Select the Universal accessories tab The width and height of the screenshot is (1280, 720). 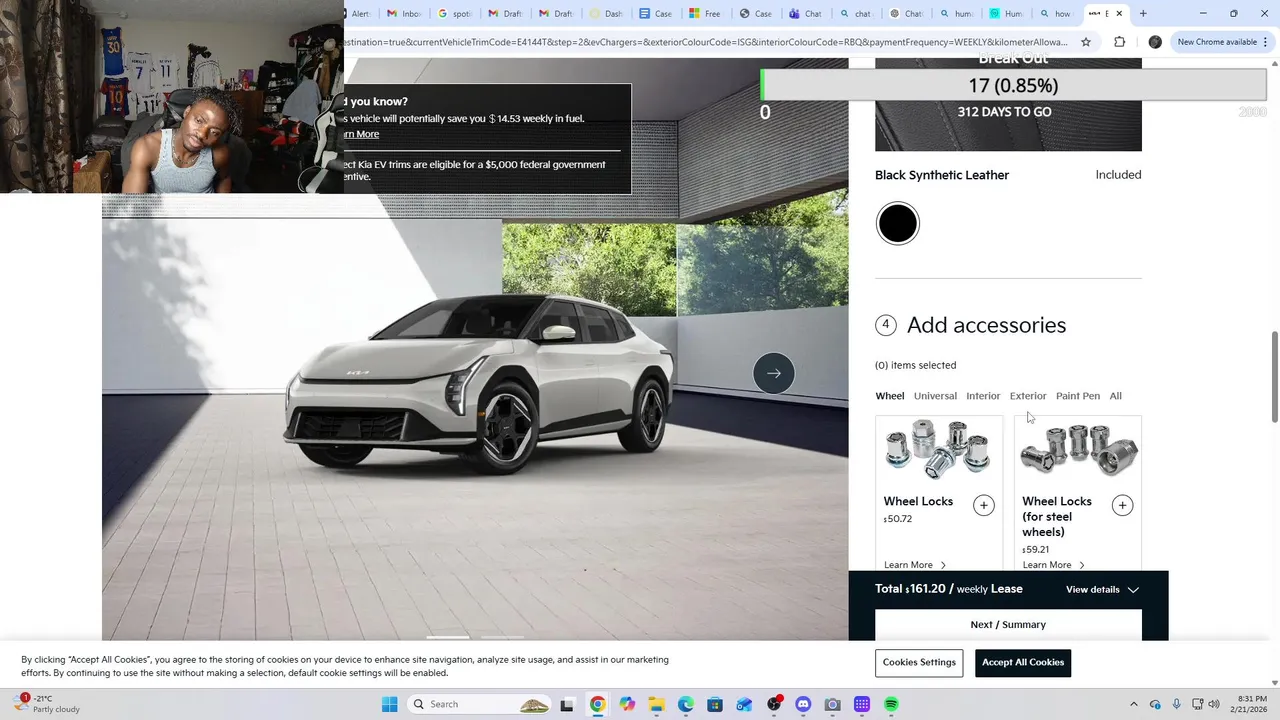click(935, 396)
